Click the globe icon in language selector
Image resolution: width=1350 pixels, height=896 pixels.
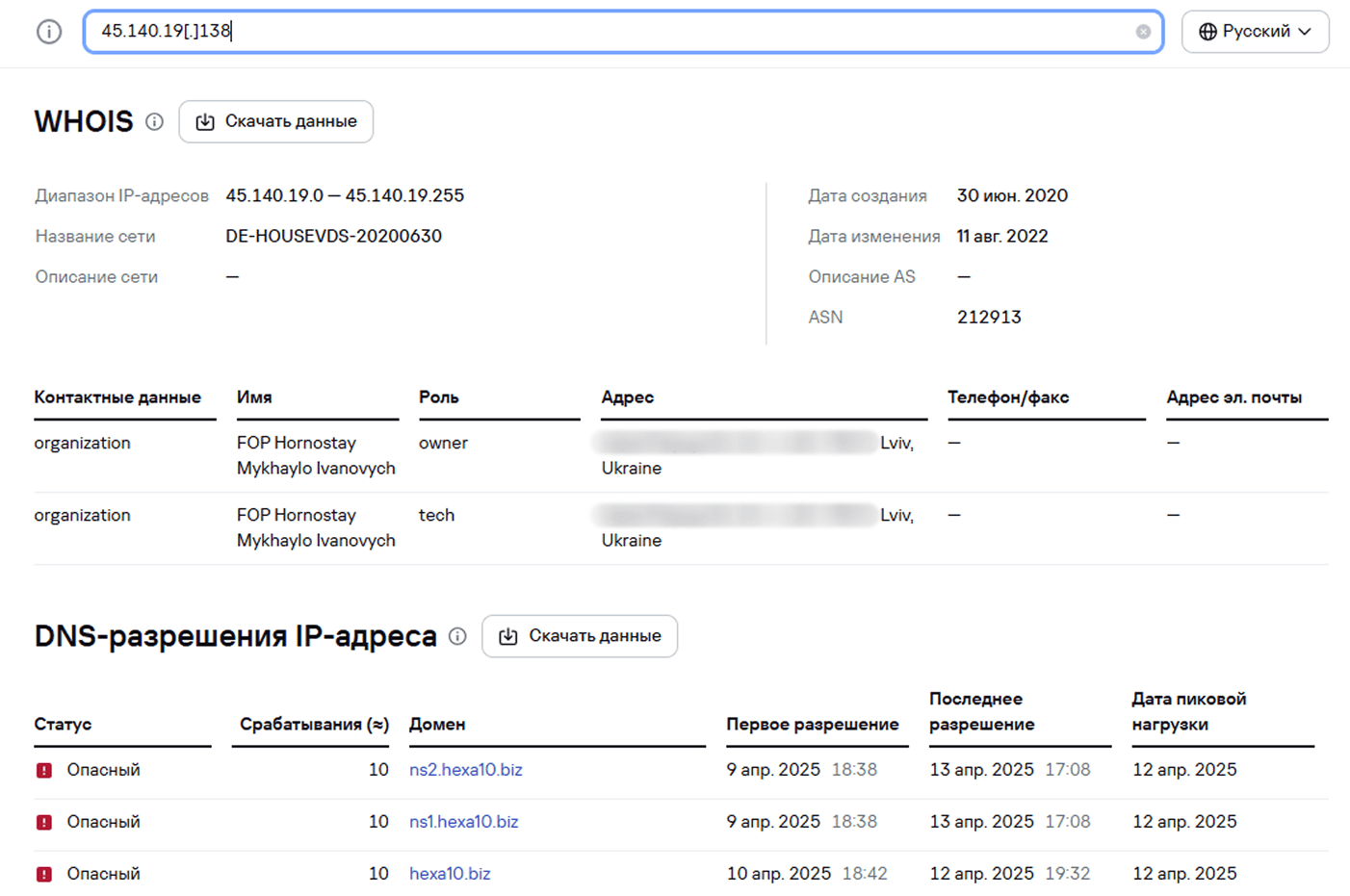(1207, 32)
